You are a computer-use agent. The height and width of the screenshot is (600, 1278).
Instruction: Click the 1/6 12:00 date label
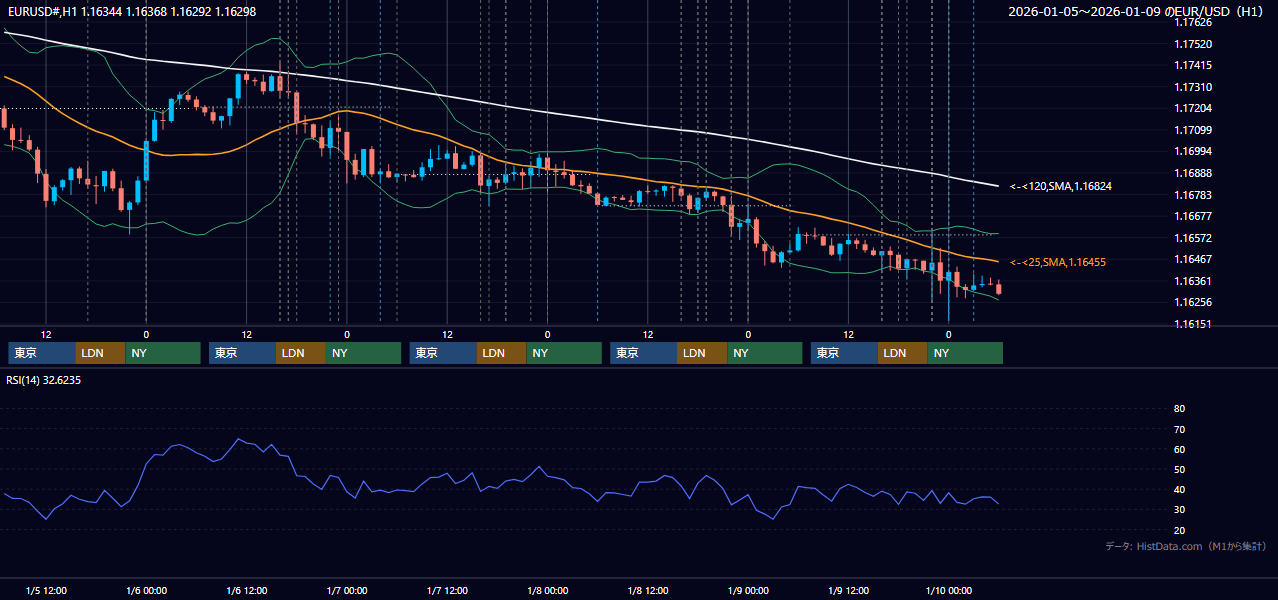[246, 591]
